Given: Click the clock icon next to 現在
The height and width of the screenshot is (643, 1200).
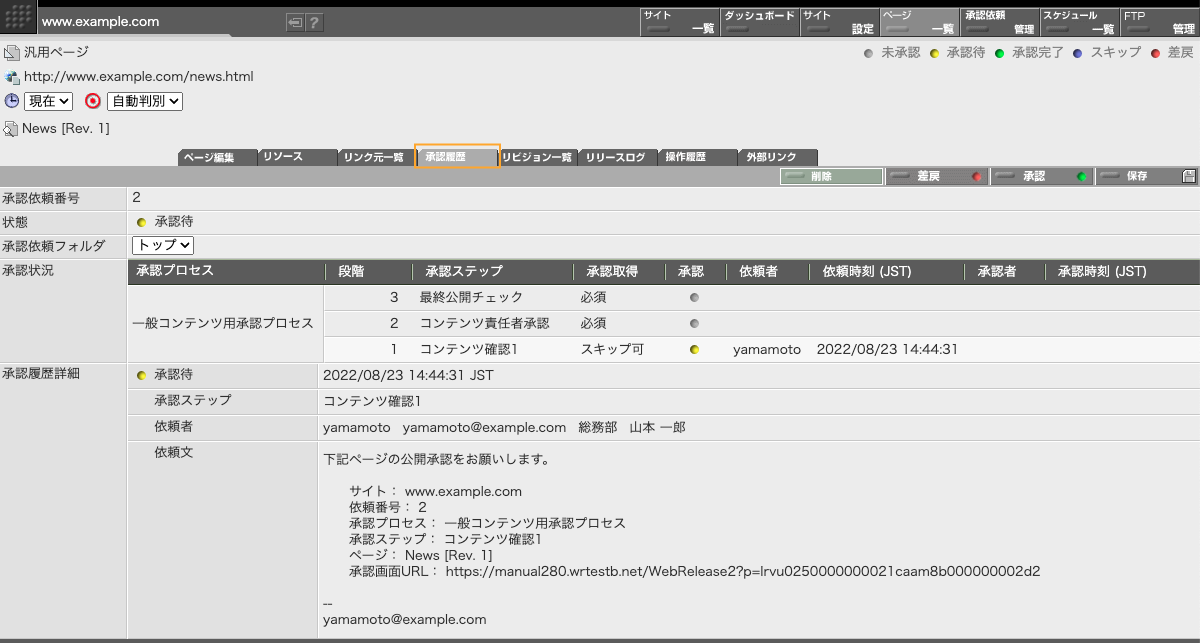Looking at the screenshot, I should pos(12,101).
